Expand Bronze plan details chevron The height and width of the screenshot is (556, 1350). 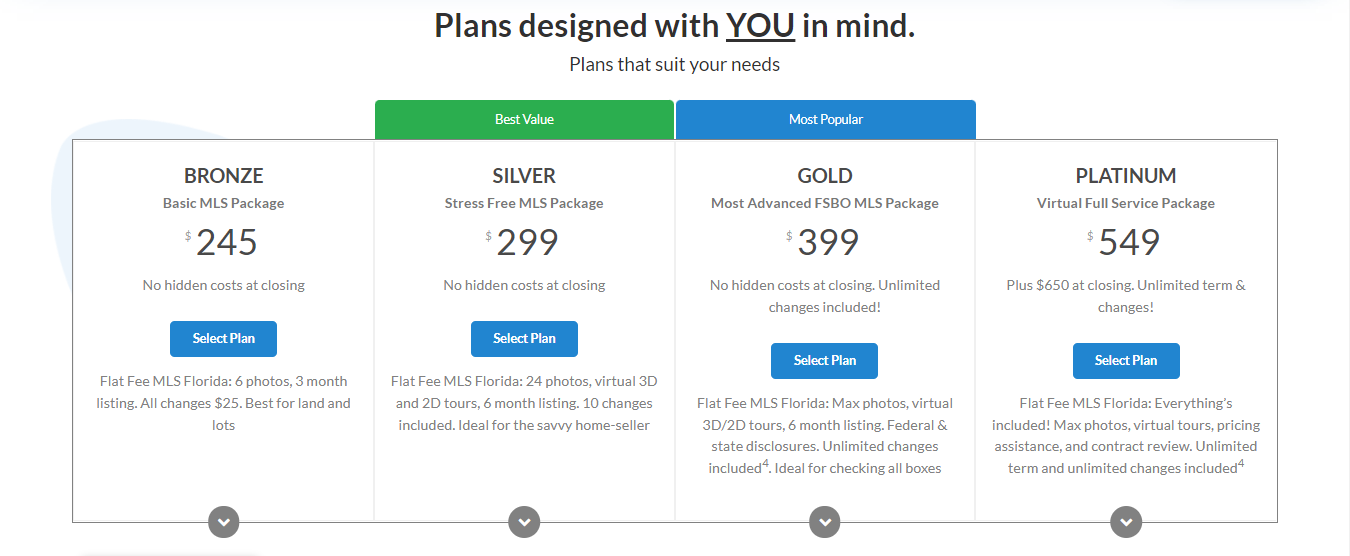coord(223,521)
